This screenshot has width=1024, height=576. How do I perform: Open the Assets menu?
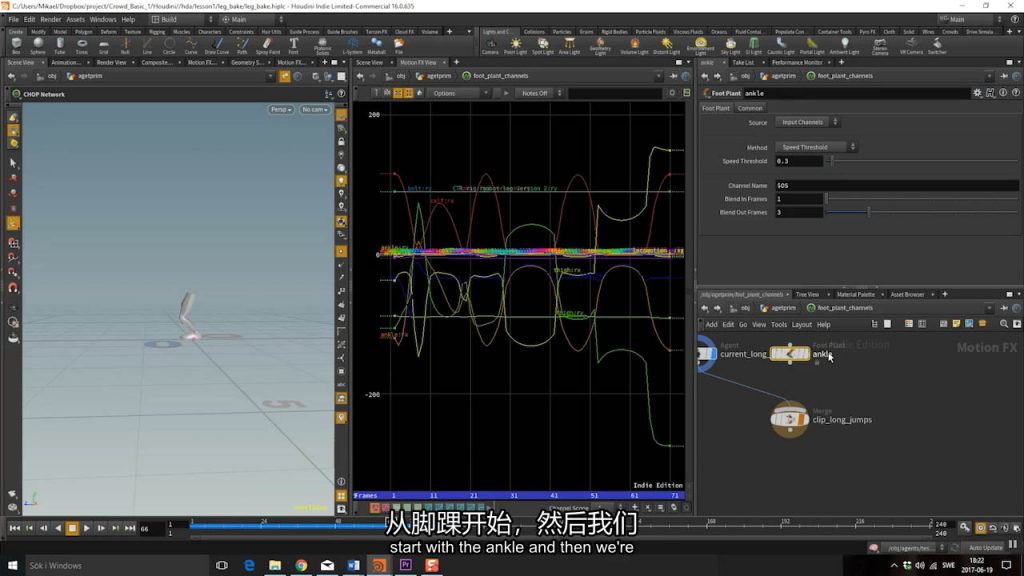75,20
